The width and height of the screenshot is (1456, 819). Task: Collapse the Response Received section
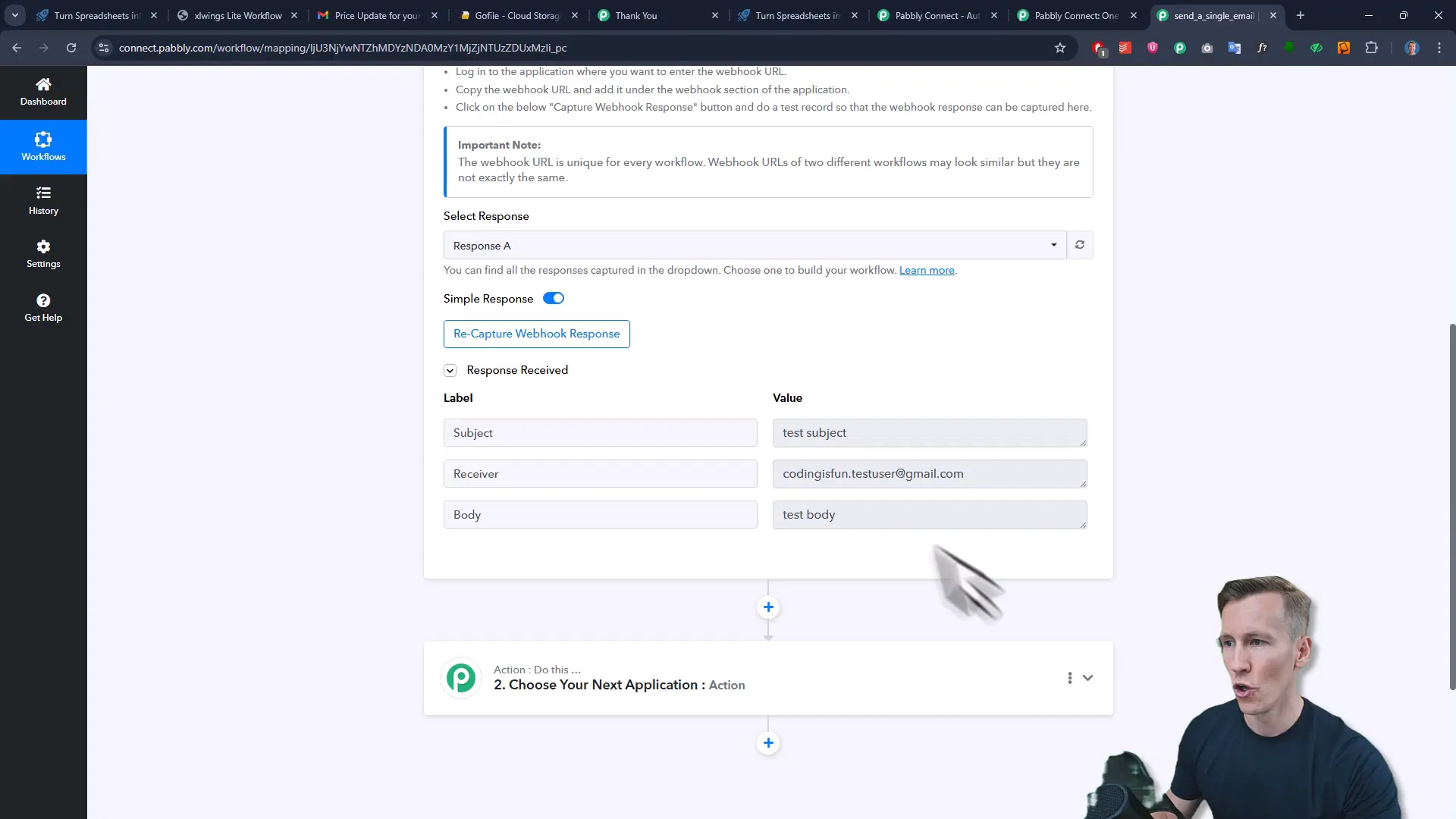coord(450,370)
